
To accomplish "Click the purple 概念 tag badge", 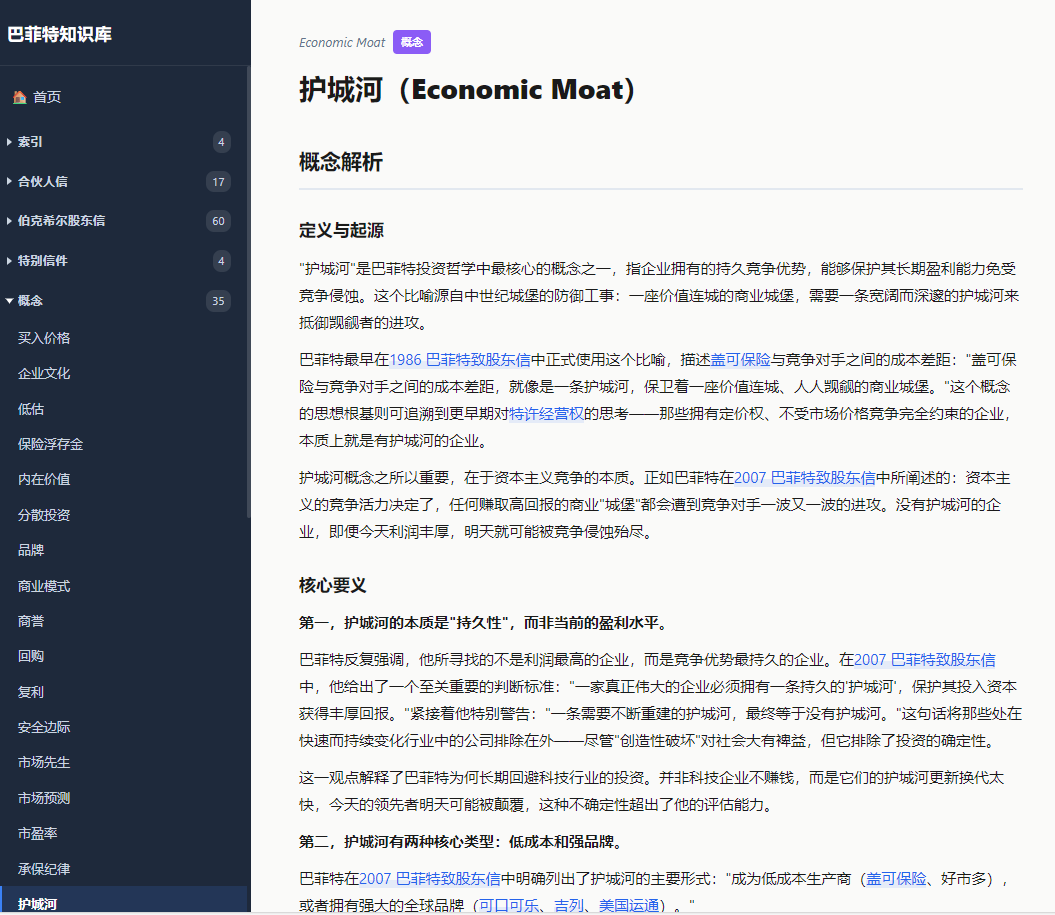I will [412, 42].
